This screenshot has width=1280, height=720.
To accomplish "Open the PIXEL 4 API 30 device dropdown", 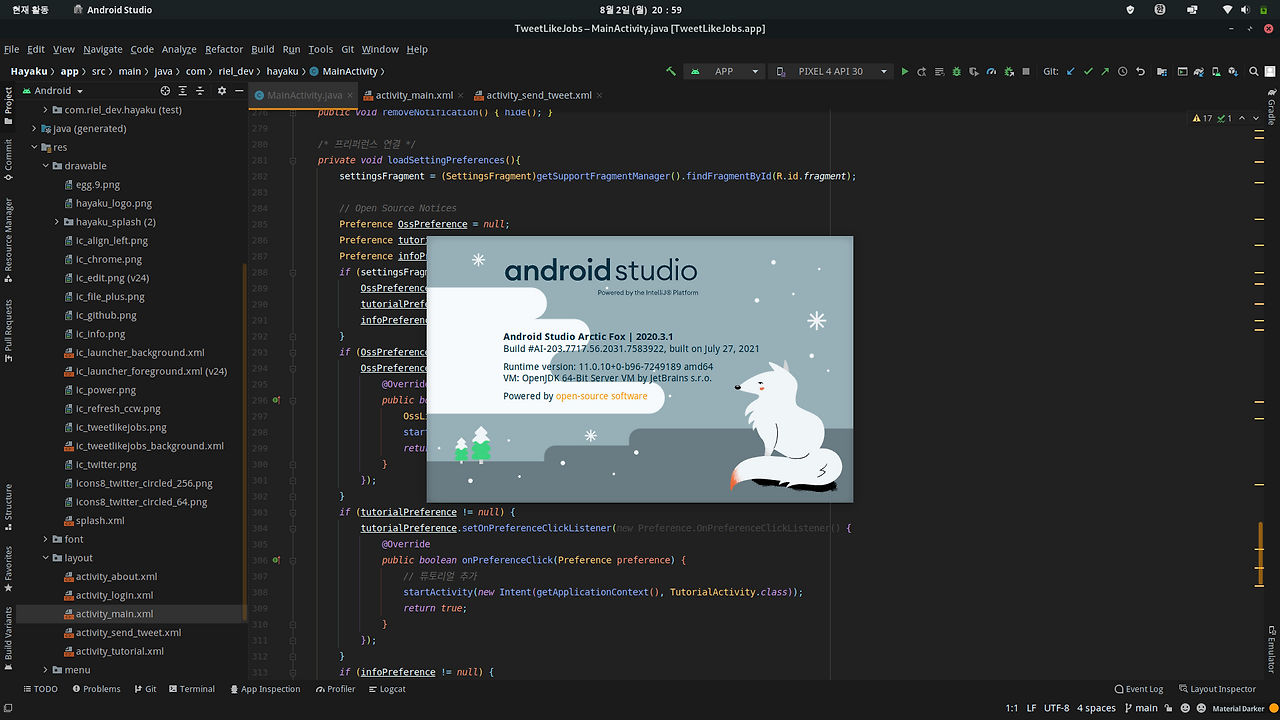I will click(830, 71).
